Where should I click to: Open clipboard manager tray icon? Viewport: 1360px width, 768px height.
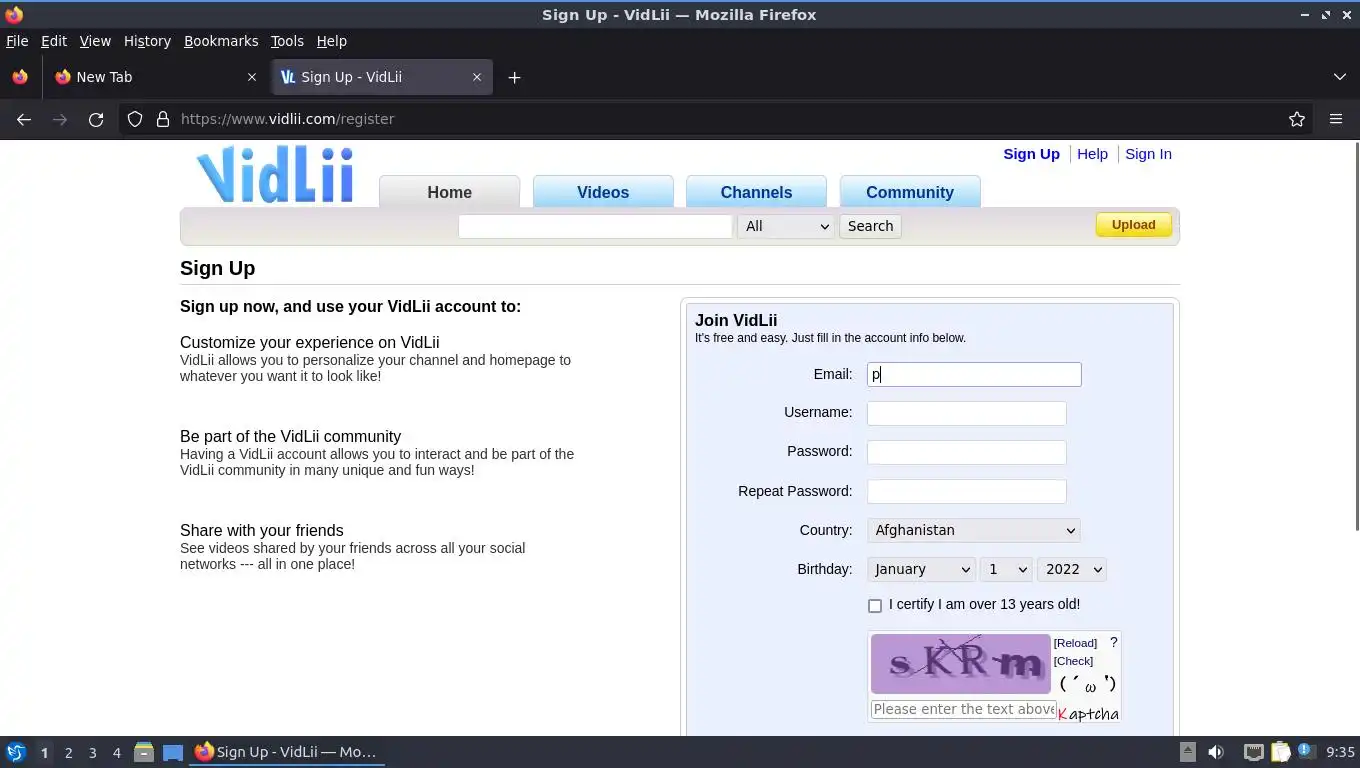coord(1281,752)
